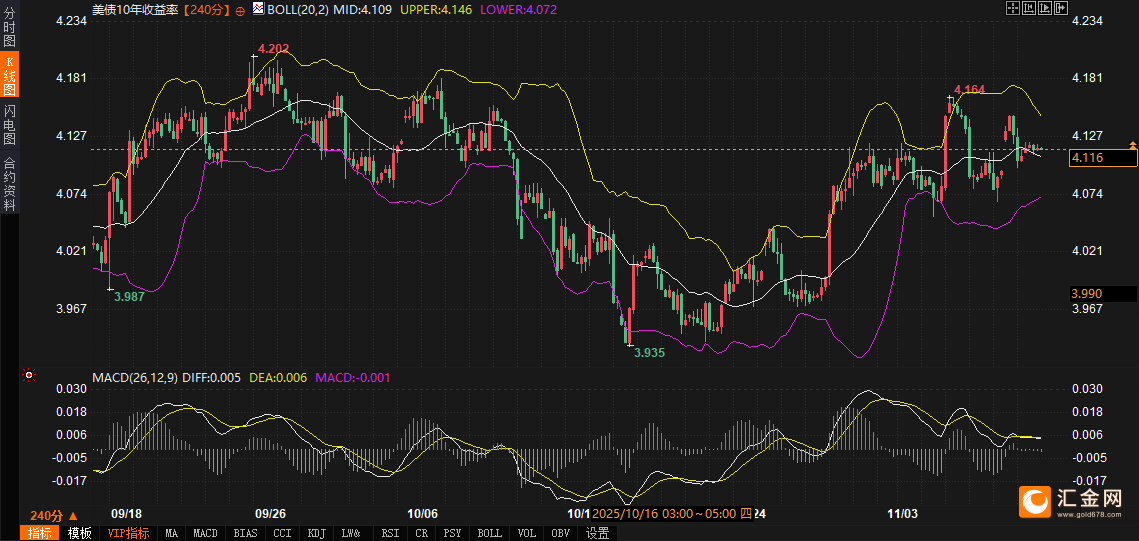This screenshot has height=541, width=1139.
Task: Open 设置 in the indicator bar
Action: [x=597, y=533]
